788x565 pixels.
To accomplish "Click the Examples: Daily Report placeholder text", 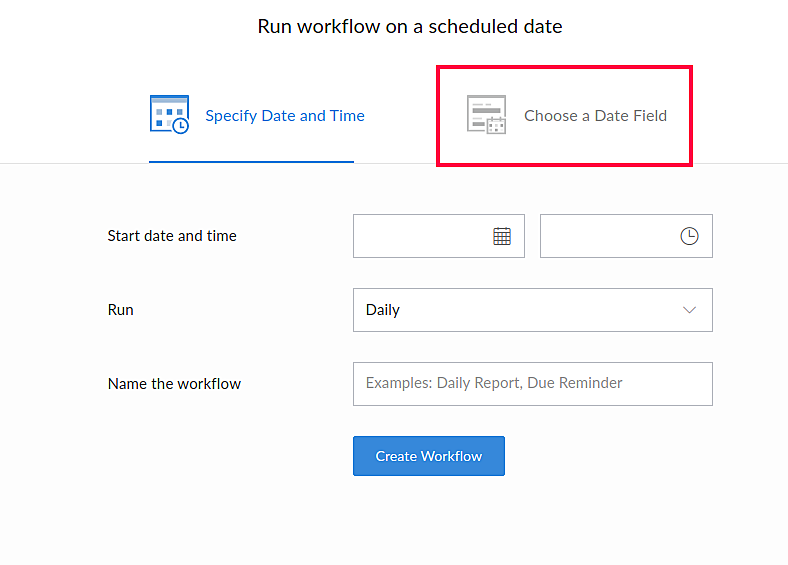I will pyautogui.click(x=494, y=383).
